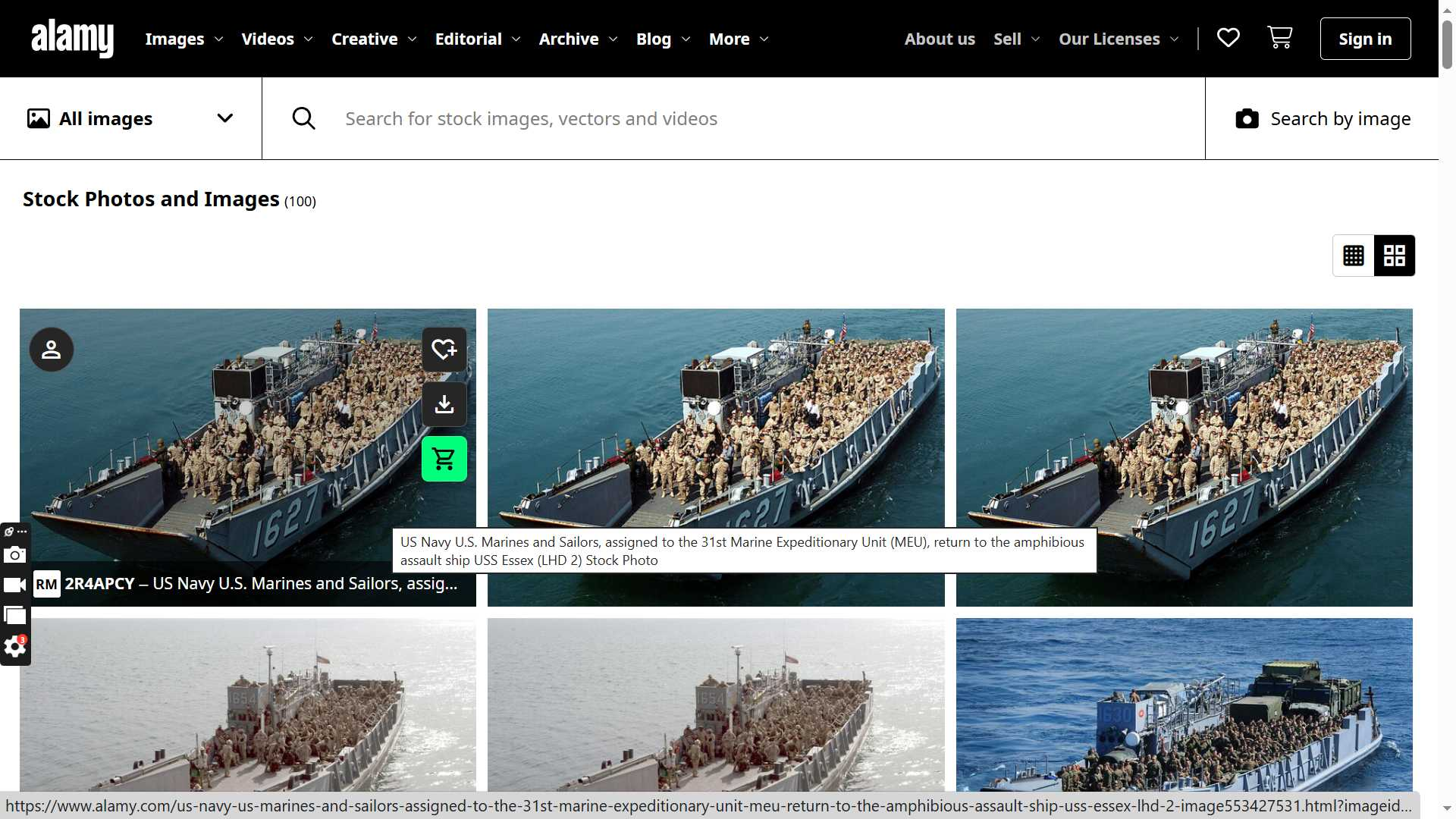Click green add-to-cart icon on first image
This screenshot has height=819, width=1456.
444,459
